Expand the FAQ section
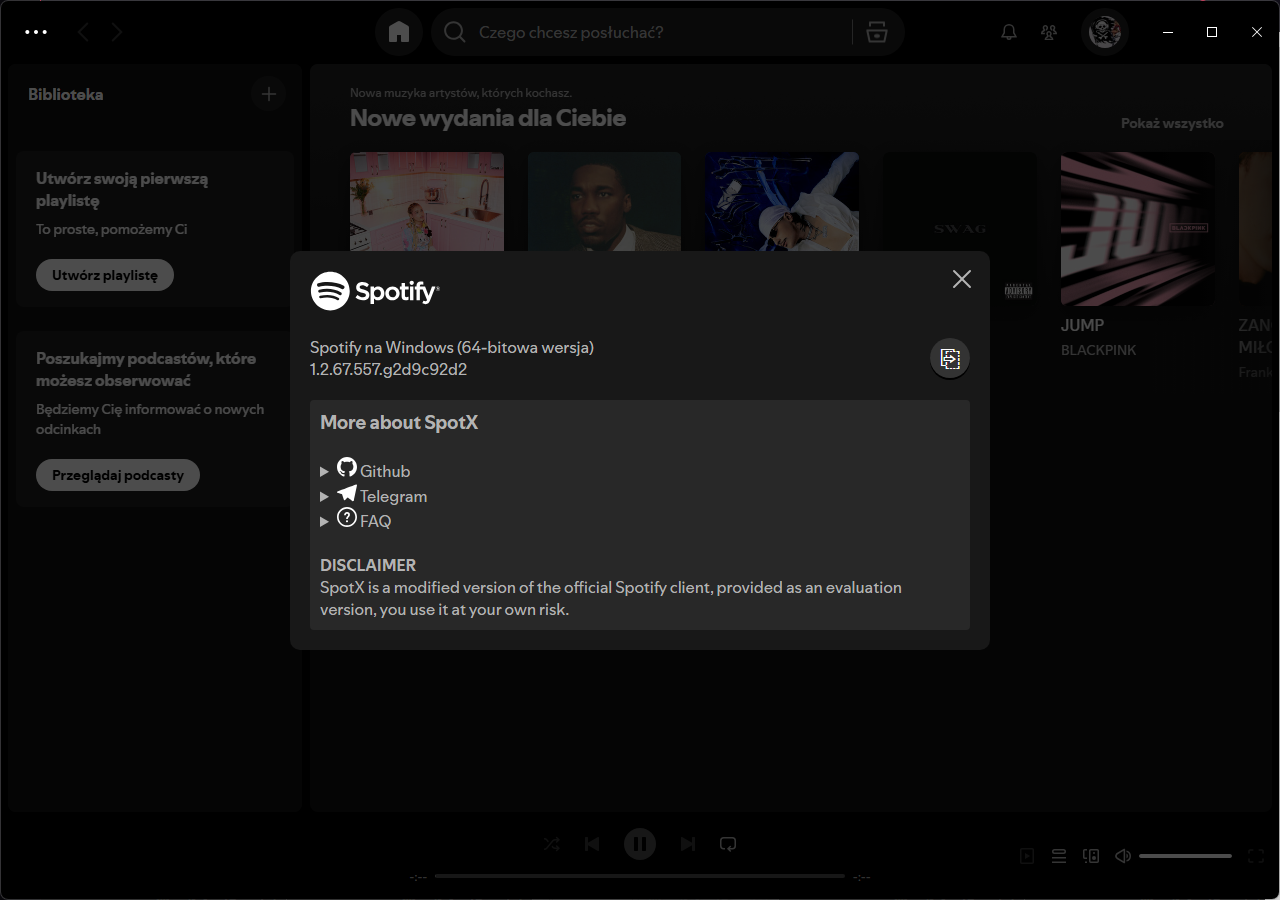Viewport: 1280px width, 900px height. [x=356, y=520]
